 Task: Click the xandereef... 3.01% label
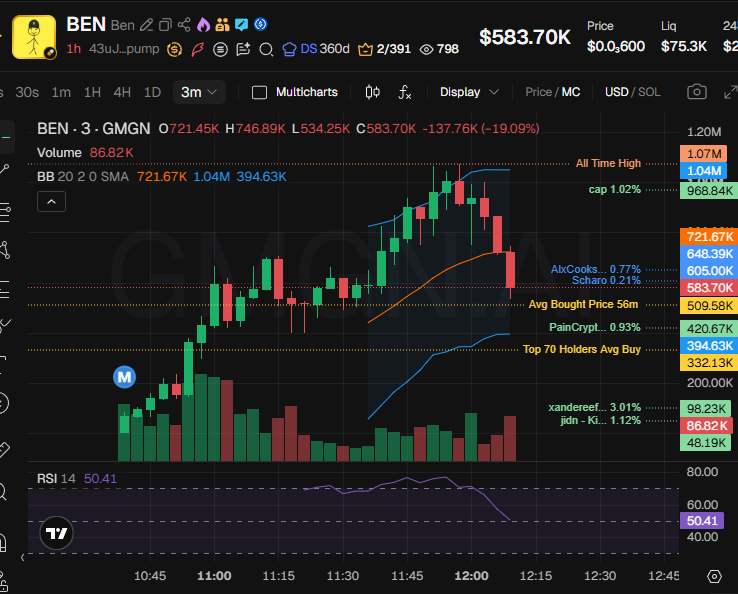pos(594,407)
